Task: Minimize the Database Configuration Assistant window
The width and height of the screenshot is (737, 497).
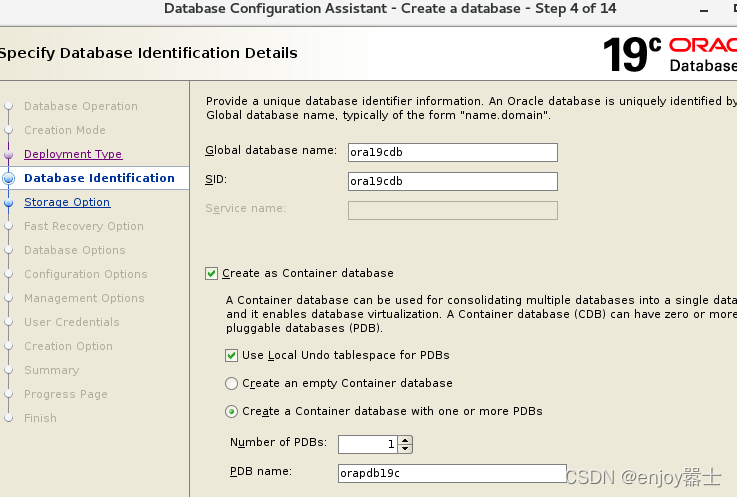Action: [704, 10]
